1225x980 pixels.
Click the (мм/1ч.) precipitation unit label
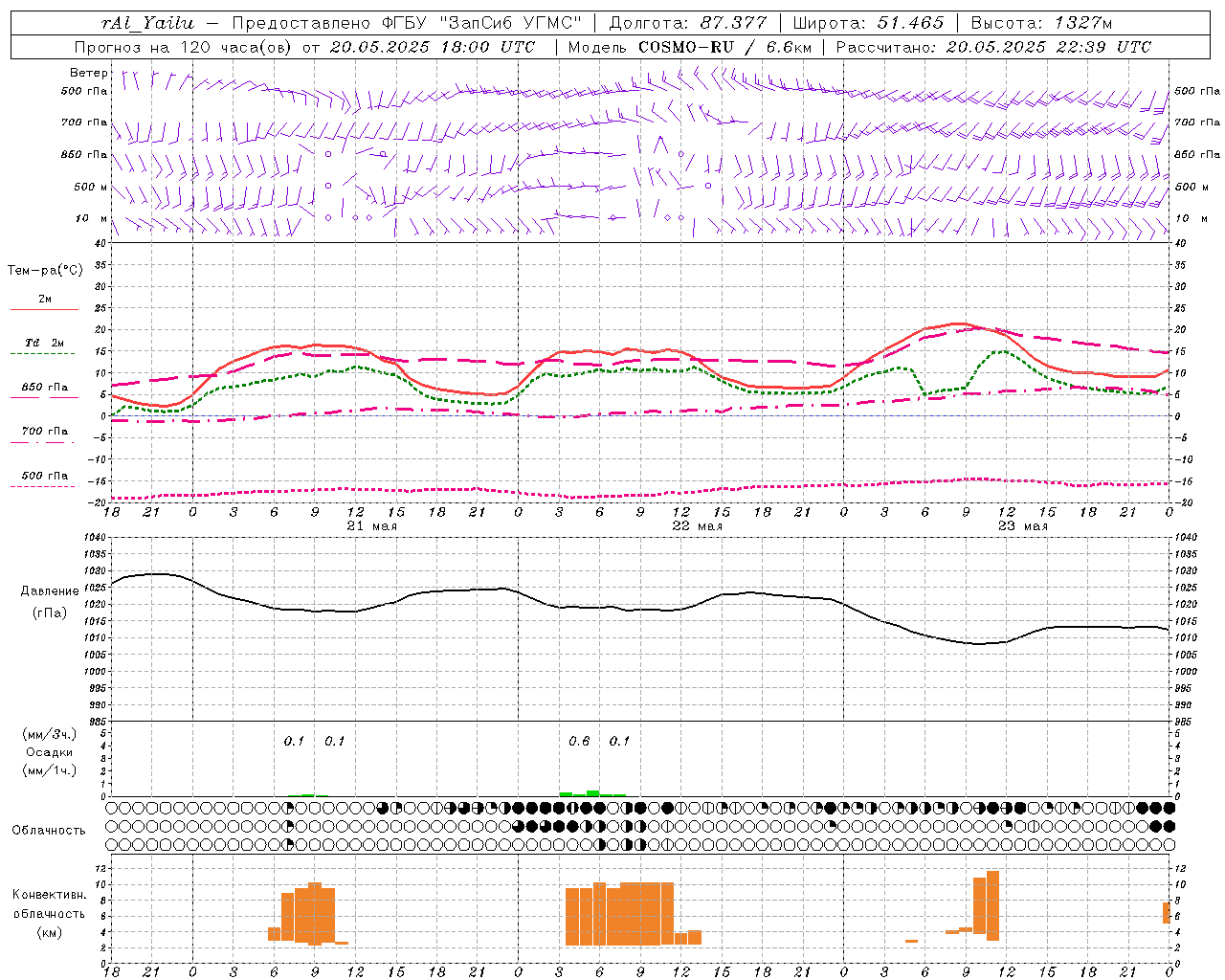pyautogui.click(x=50, y=770)
